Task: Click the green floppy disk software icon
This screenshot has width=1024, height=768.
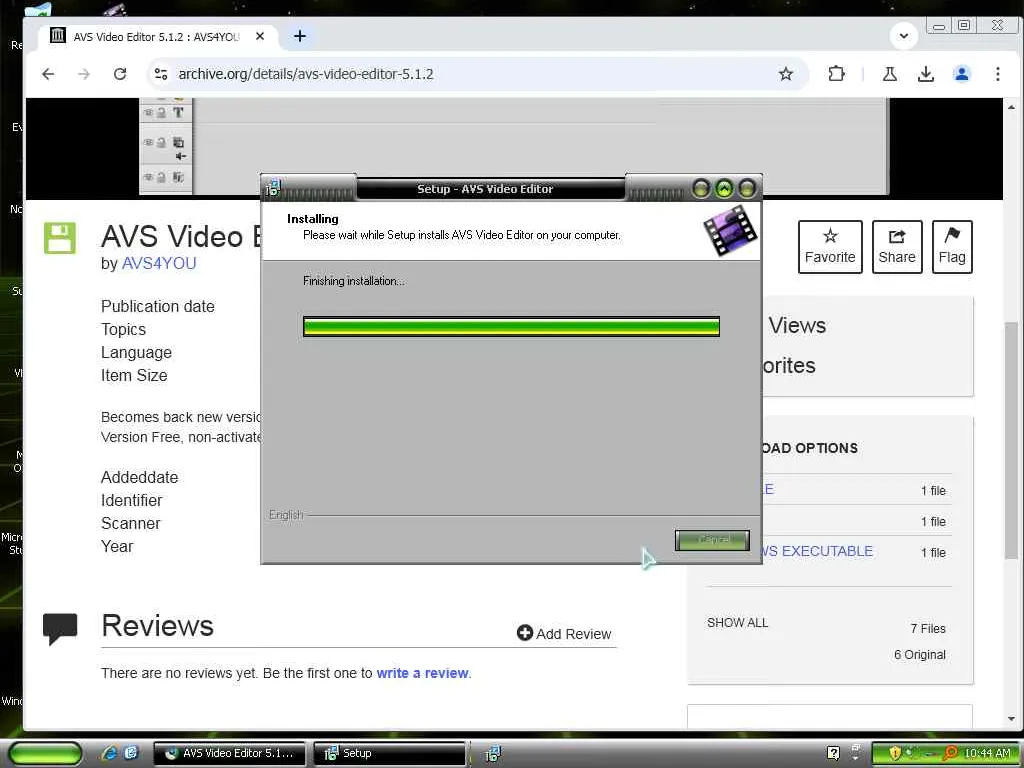Action: (59, 238)
